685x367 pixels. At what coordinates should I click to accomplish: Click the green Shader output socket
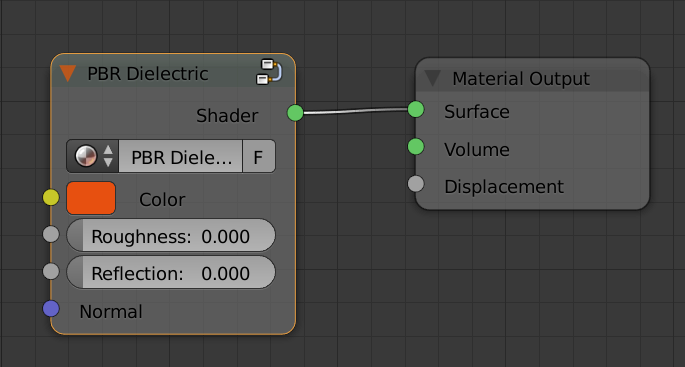pyautogui.click(x=295, y=113)
